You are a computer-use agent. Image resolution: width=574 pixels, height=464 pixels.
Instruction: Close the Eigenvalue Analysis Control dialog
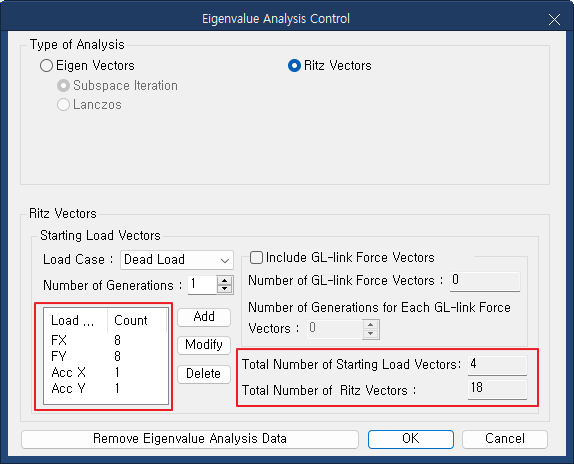click(554, 19)
